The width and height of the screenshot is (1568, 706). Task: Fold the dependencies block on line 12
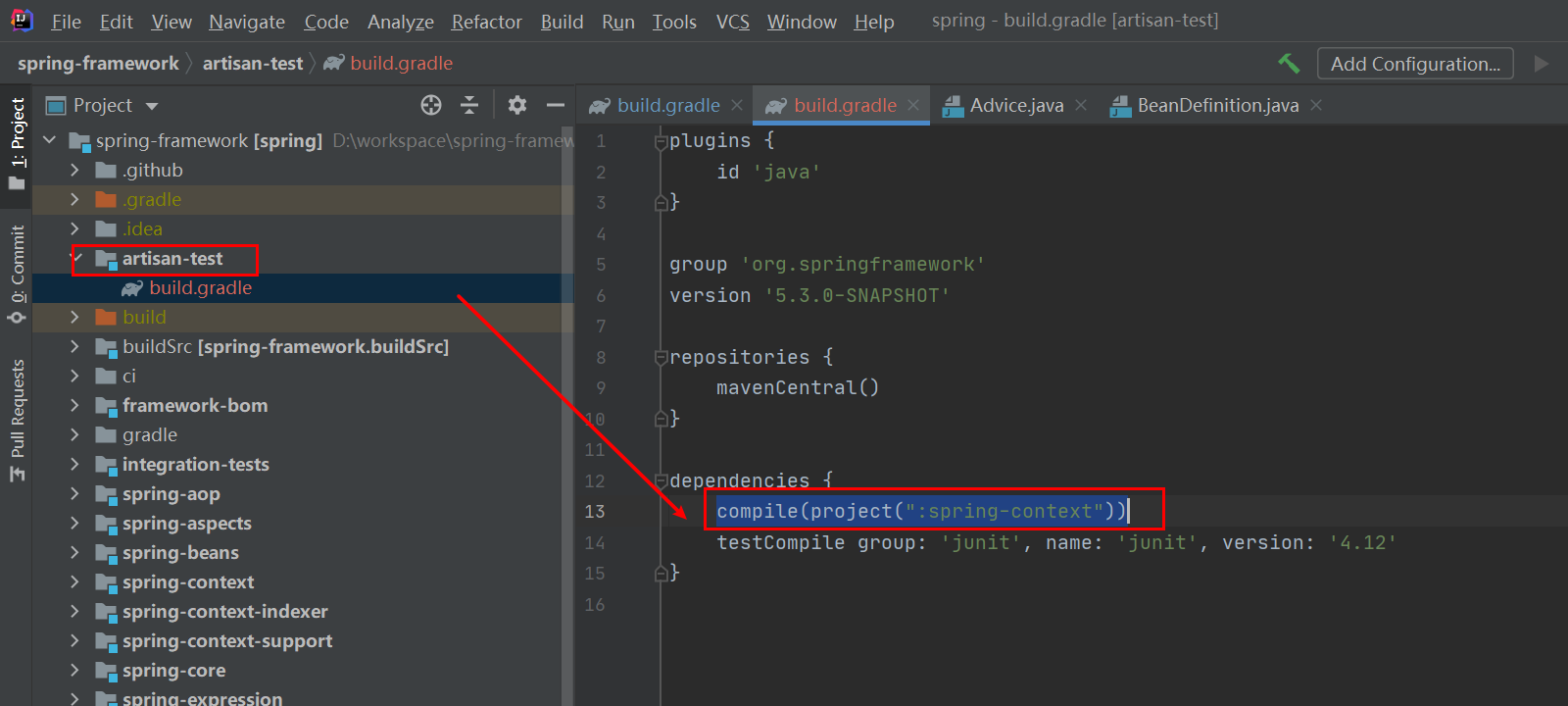pyautogui.click(x=661, y=480)
